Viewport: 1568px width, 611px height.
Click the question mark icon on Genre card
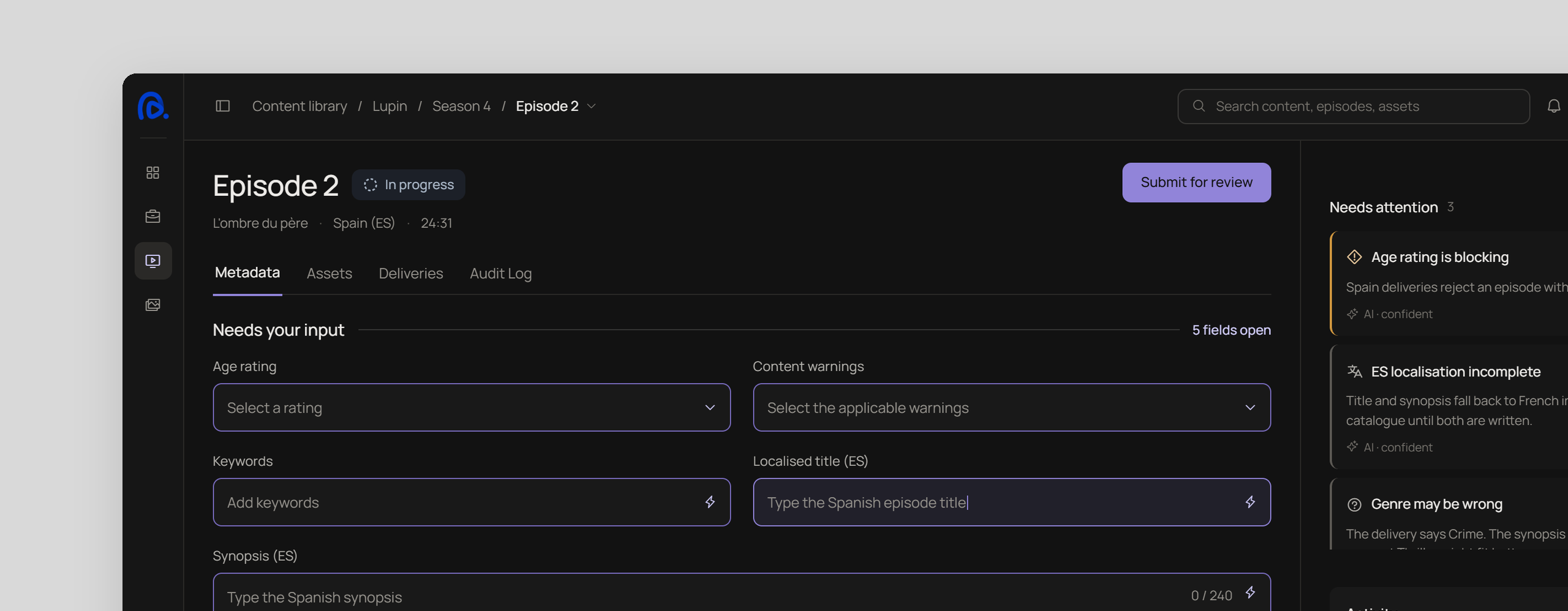click(1354, 504)
